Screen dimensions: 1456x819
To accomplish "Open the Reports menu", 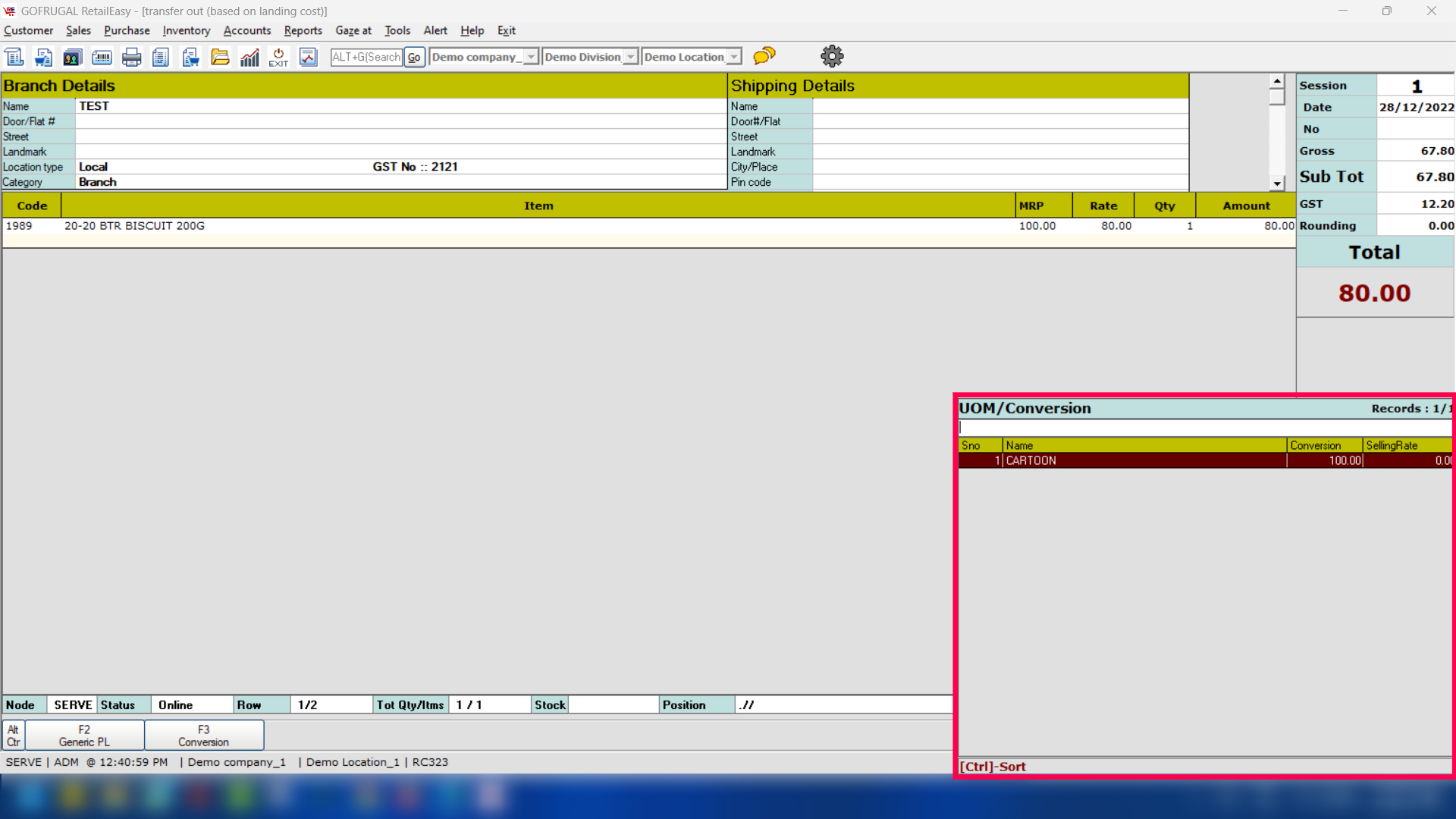I will point(303,30).
